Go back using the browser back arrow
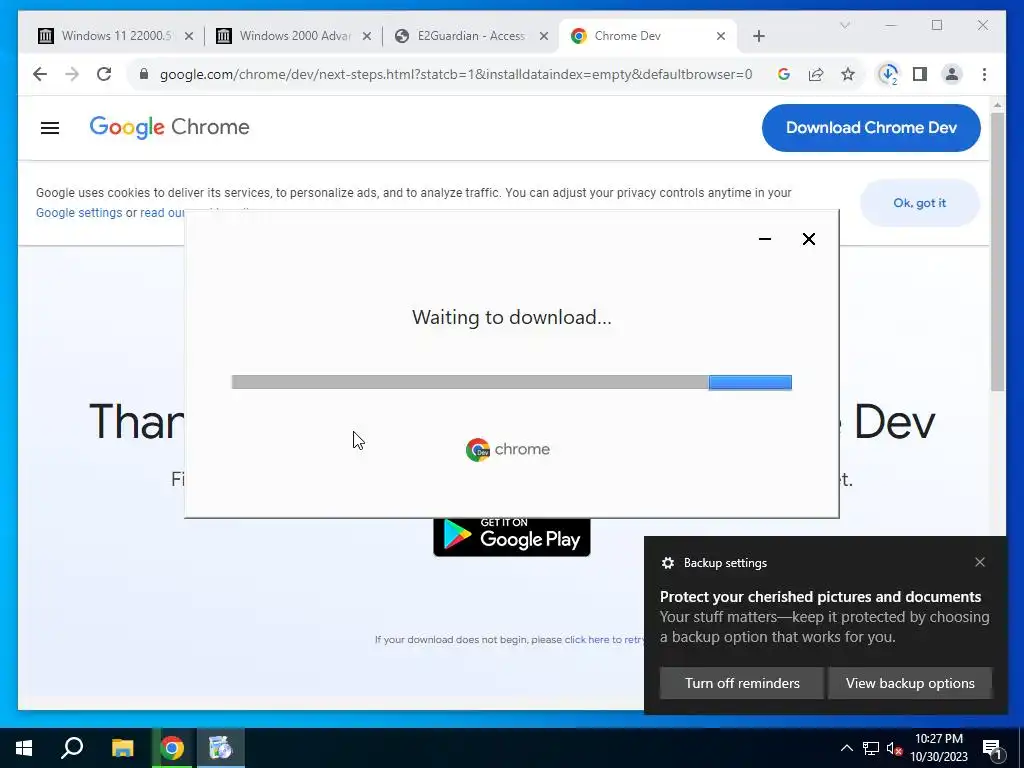 coord(40,74)
